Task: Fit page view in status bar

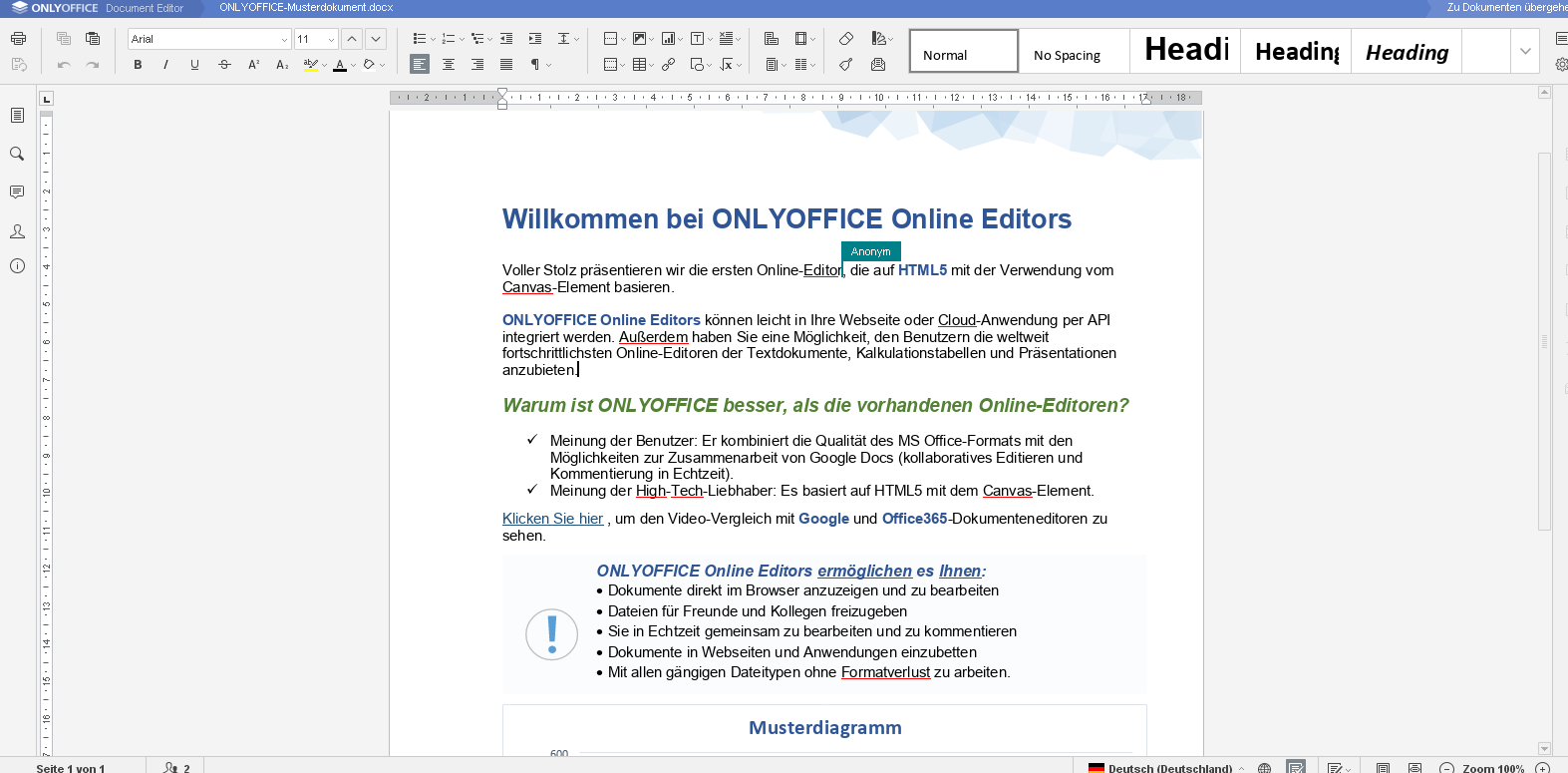Action: pyautogui.click(x=1383, y=766)
